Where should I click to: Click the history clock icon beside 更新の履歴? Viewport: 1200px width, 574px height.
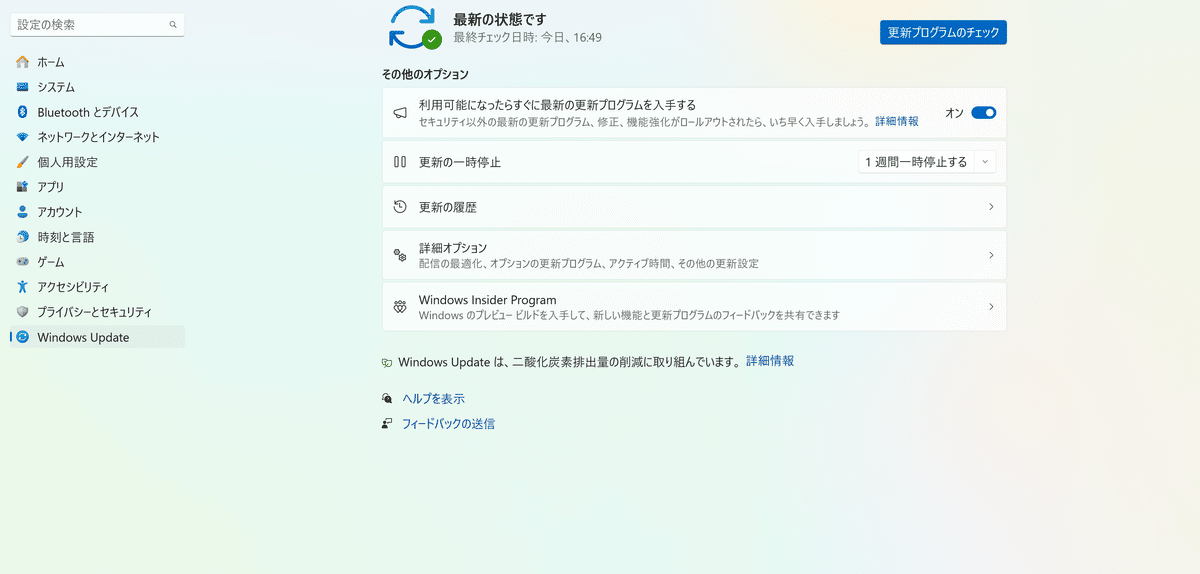[400, 207]
